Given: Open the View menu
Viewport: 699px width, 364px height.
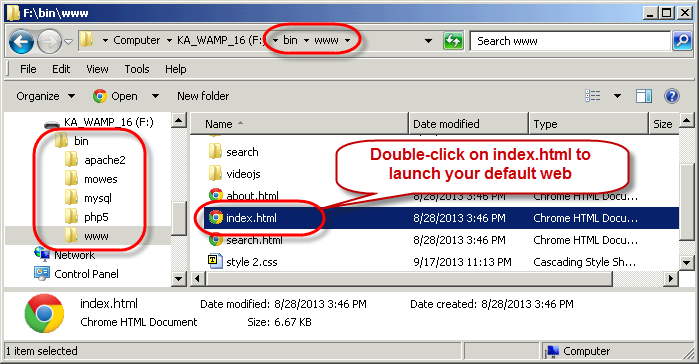Looking at the screenshot, I should tap(97, 69).
